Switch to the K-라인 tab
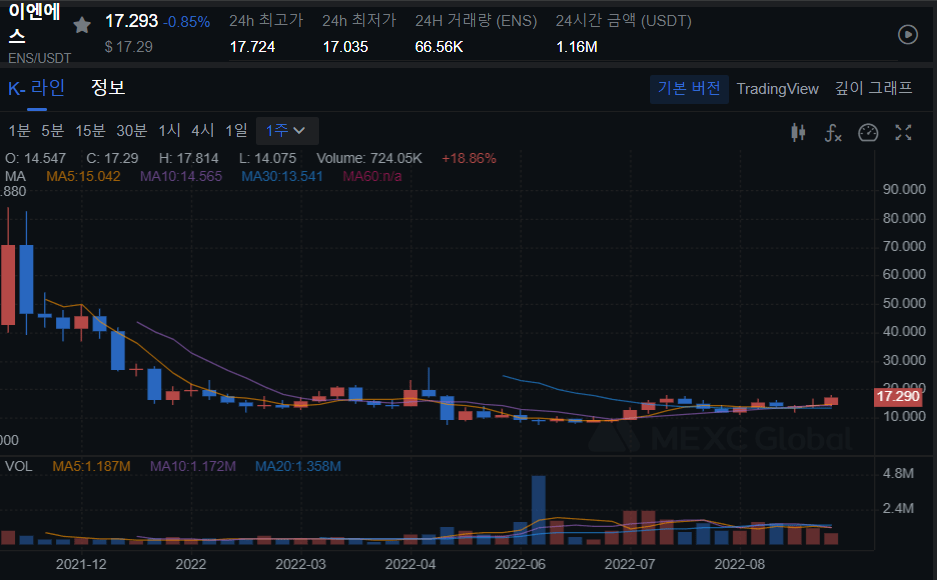Screen dimensions: 937x580 [x=36, y=88]
